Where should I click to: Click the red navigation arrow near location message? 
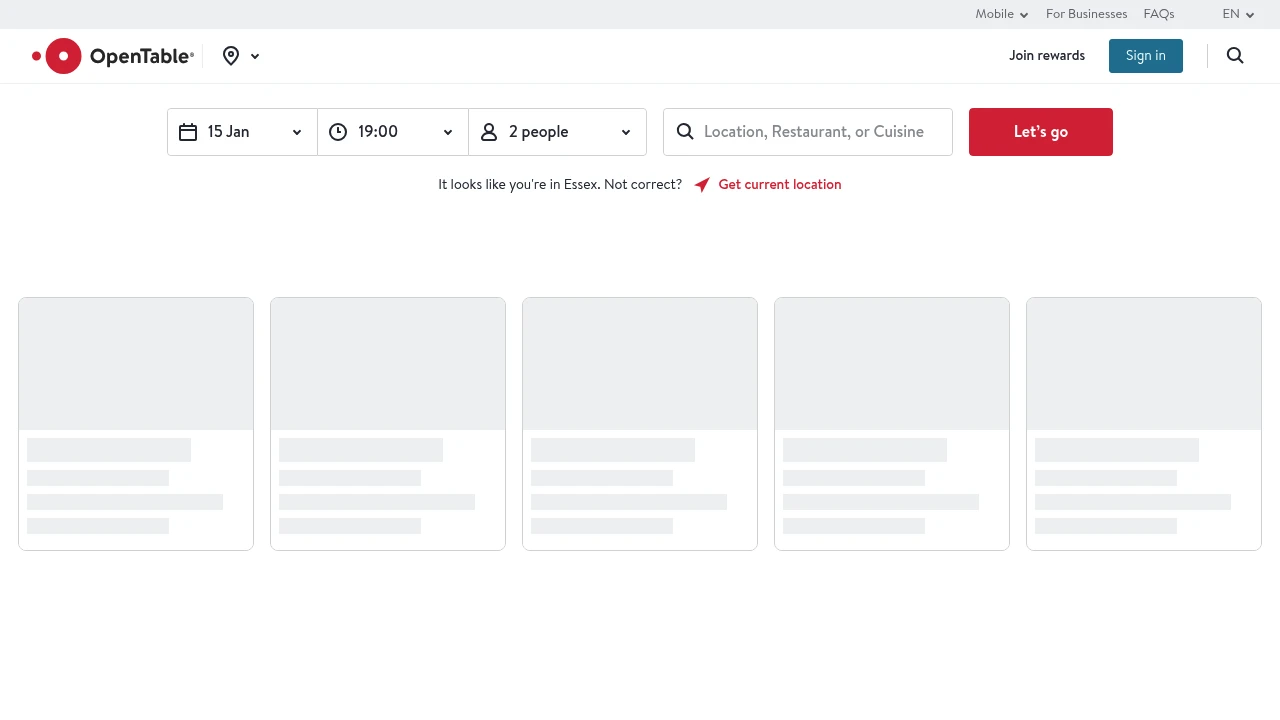701,184
